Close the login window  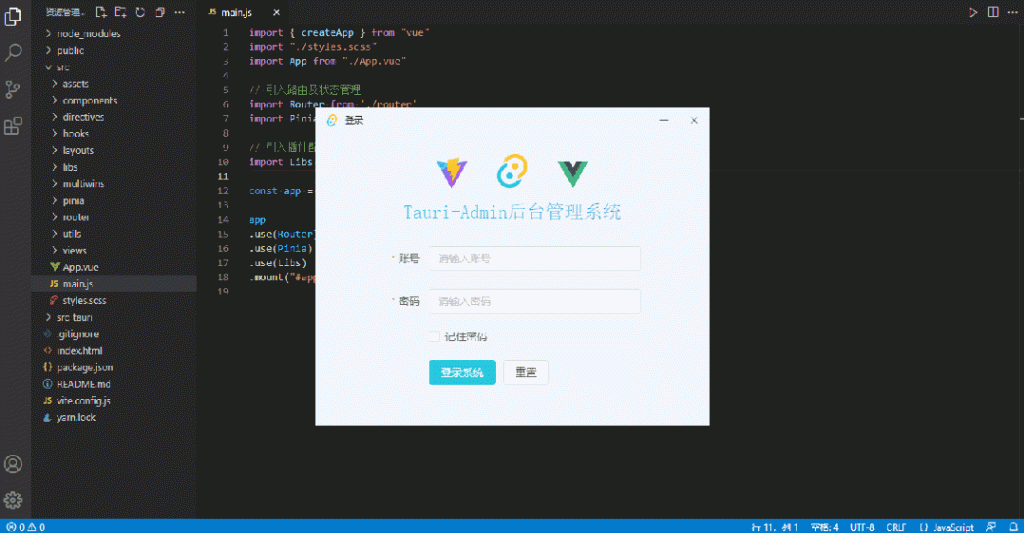pos(694,120)
